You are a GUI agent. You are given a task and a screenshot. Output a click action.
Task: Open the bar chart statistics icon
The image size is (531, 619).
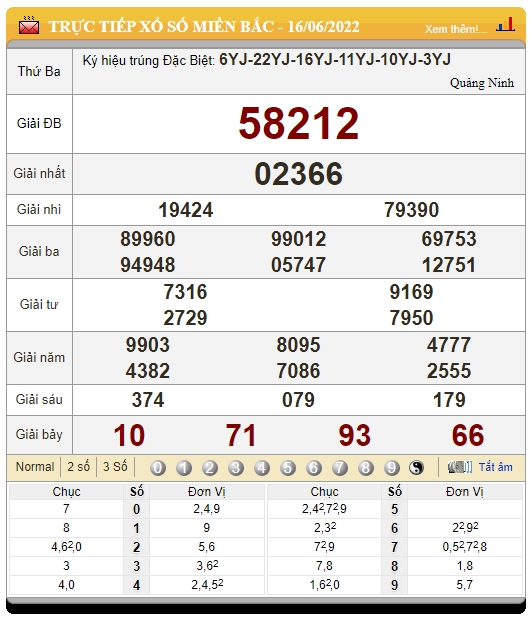[x=506, y=25]
